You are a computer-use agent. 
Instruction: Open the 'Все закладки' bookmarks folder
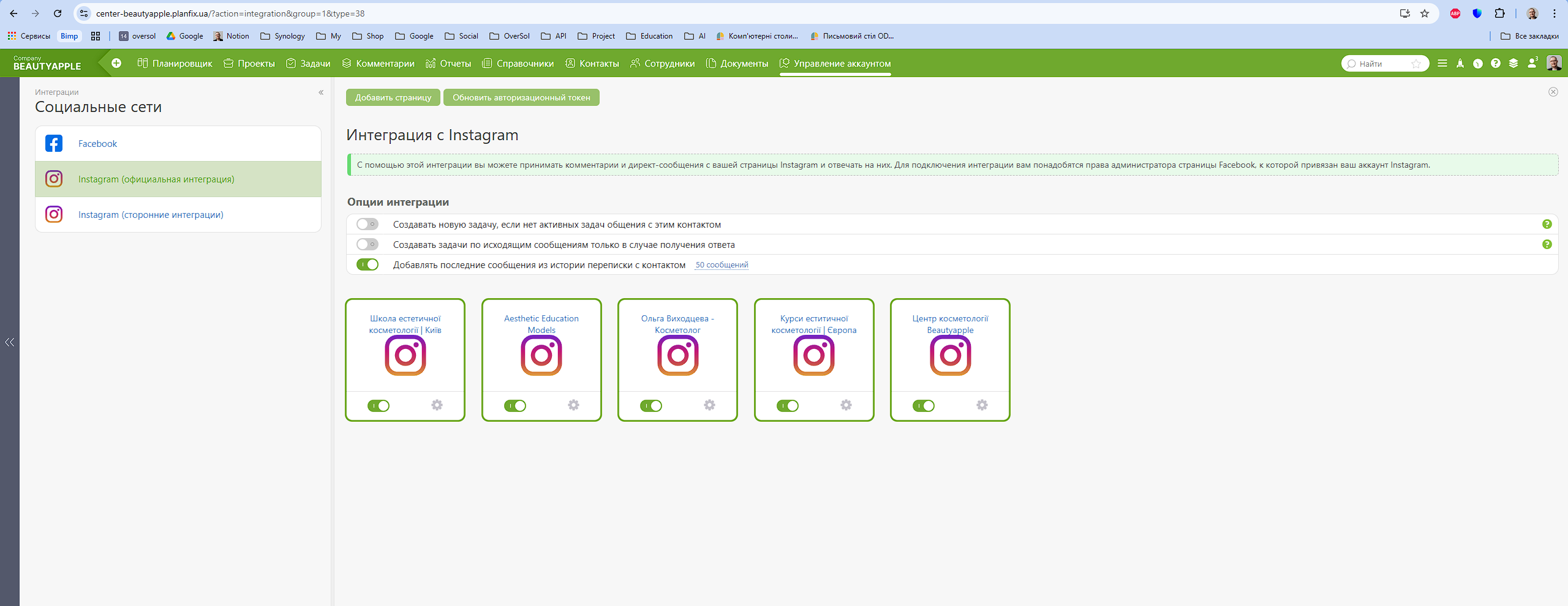[x=1529, y=36]
